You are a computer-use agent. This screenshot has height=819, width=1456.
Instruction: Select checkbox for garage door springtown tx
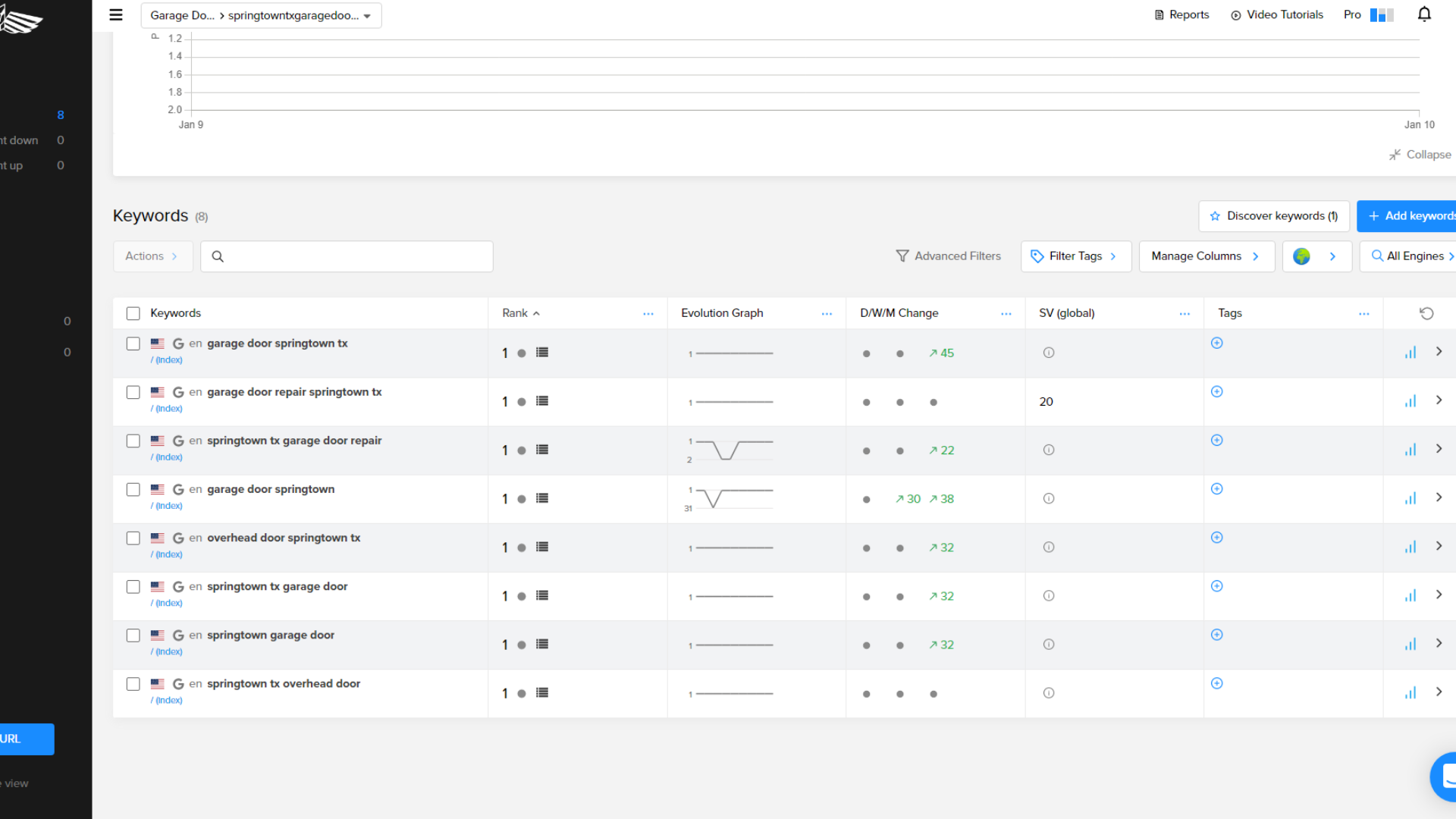(133, 344)
